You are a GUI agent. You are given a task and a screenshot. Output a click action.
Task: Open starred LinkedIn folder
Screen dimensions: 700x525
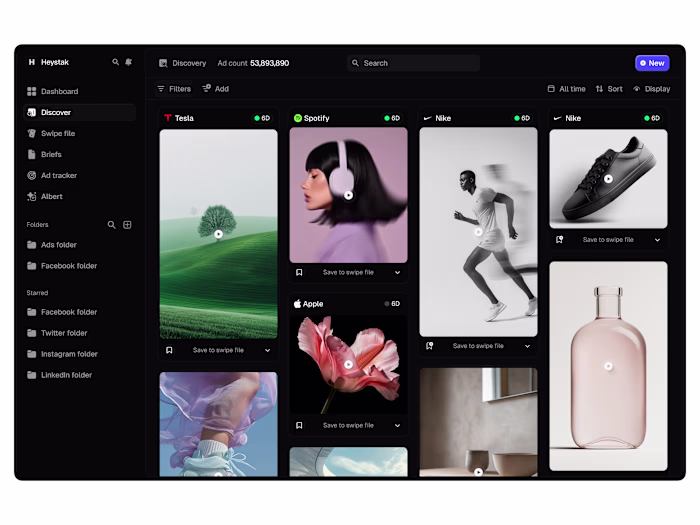pyautogui.click(x=79, y=375)
